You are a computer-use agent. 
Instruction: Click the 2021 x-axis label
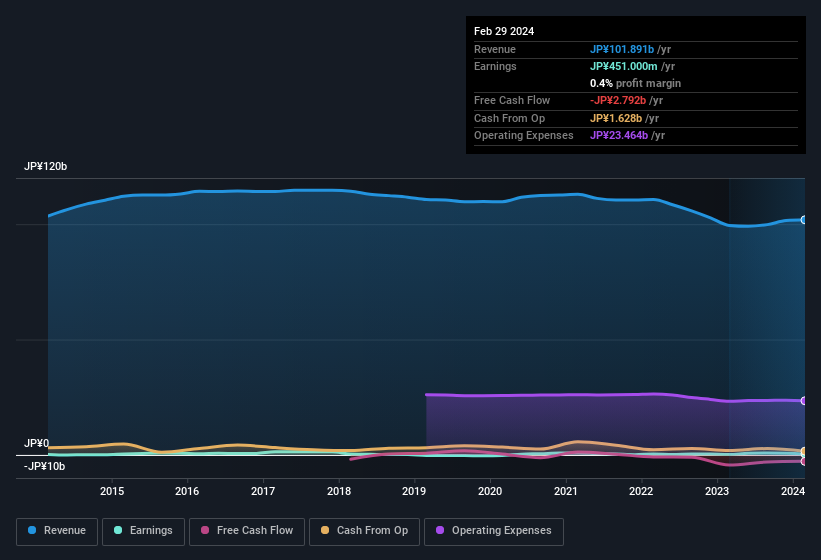coord(565,491)
